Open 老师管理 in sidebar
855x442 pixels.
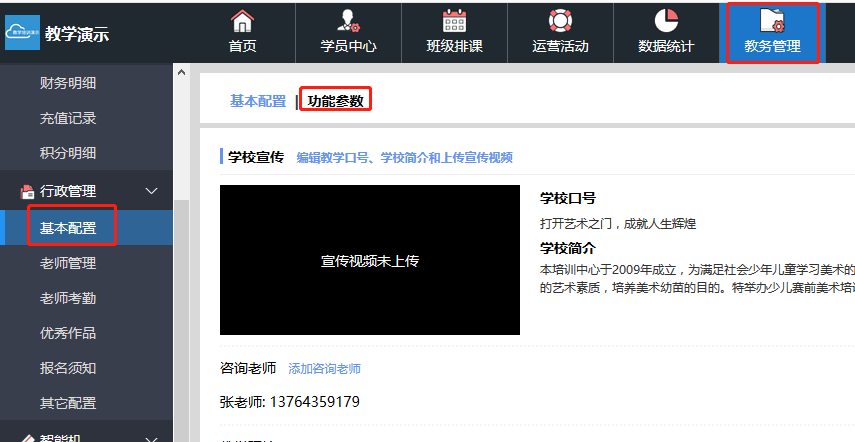point(68,263)
